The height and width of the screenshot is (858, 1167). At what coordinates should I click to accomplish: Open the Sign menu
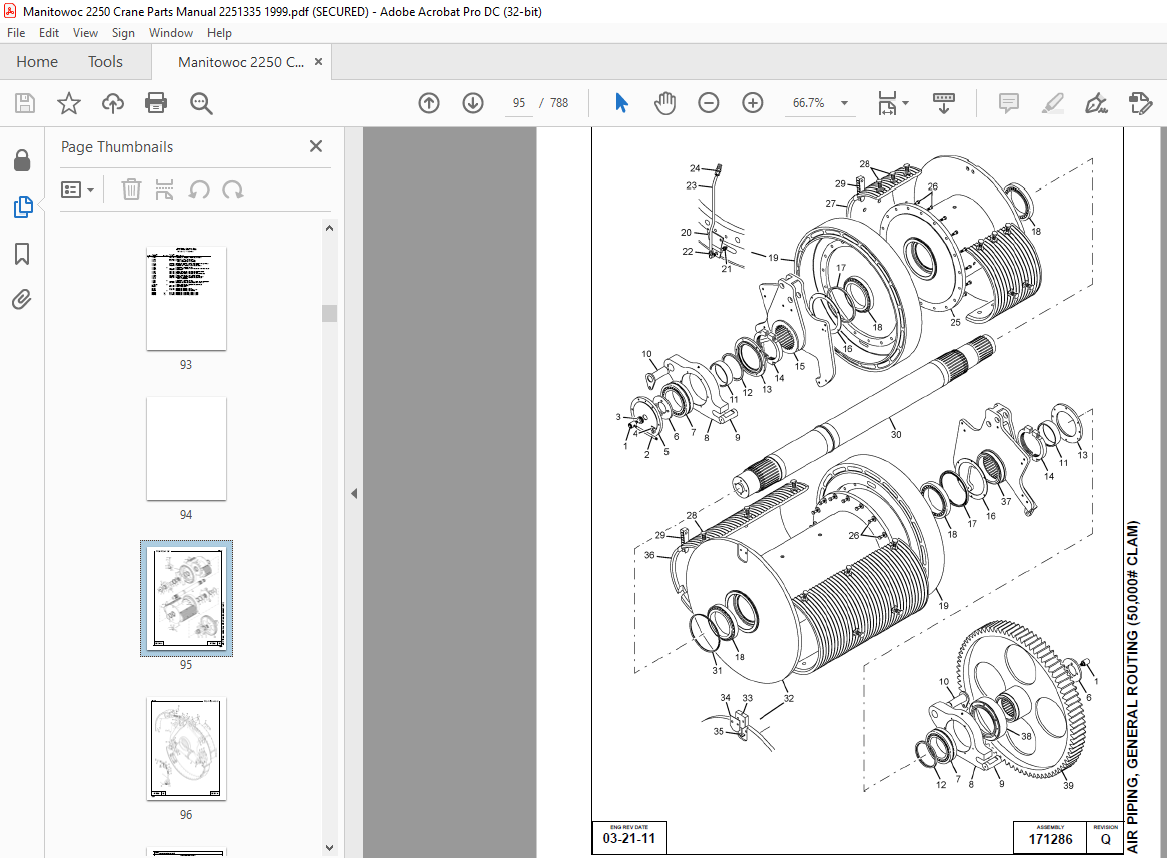[123, 33]
